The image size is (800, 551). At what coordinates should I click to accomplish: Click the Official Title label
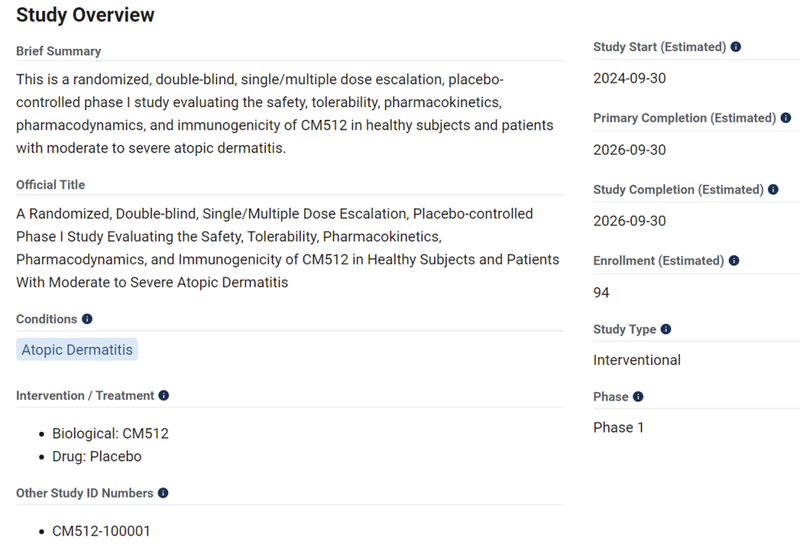[x=50, y=185]
